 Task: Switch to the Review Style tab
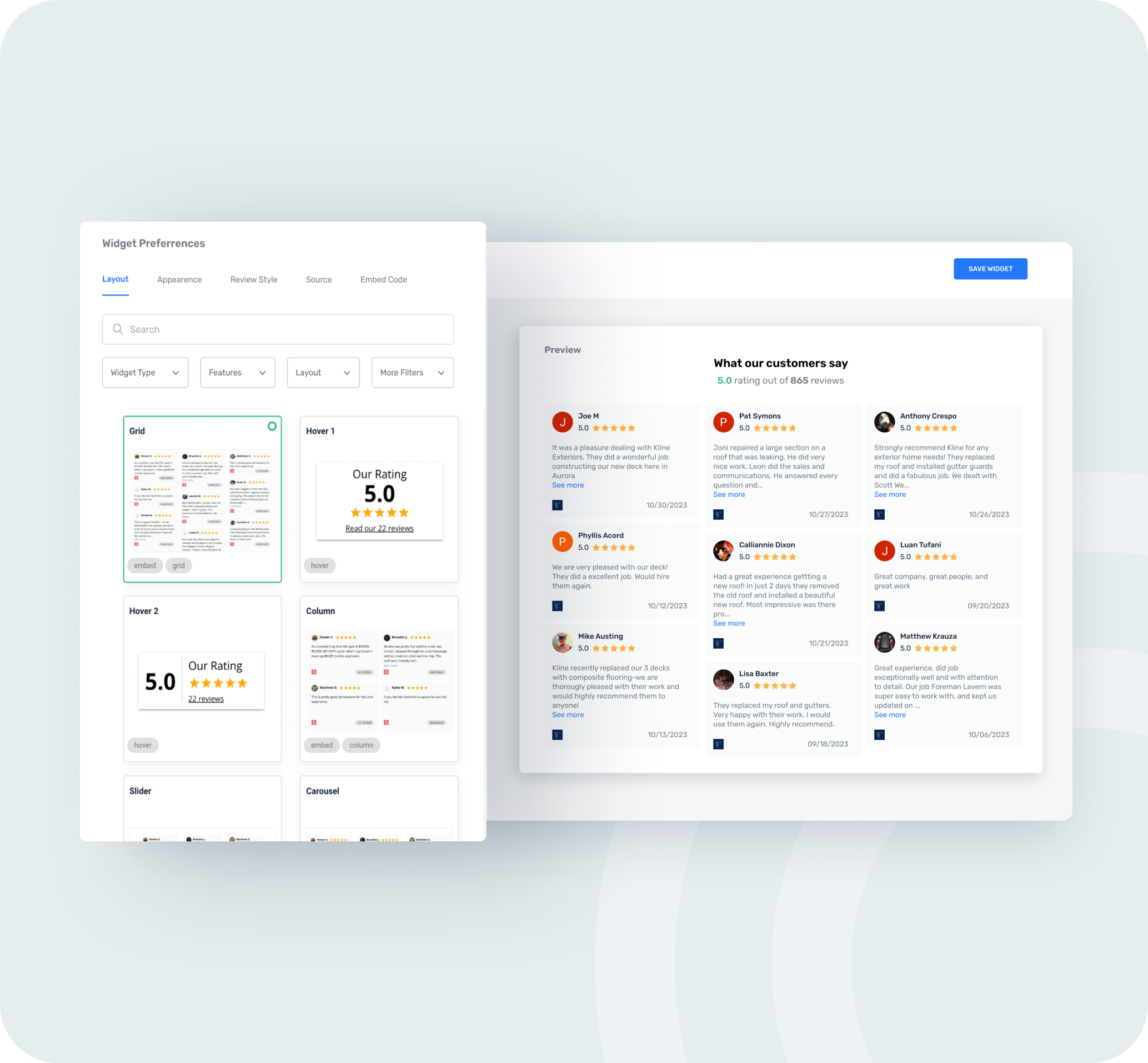pyautogui.click(x=253, y=279)
